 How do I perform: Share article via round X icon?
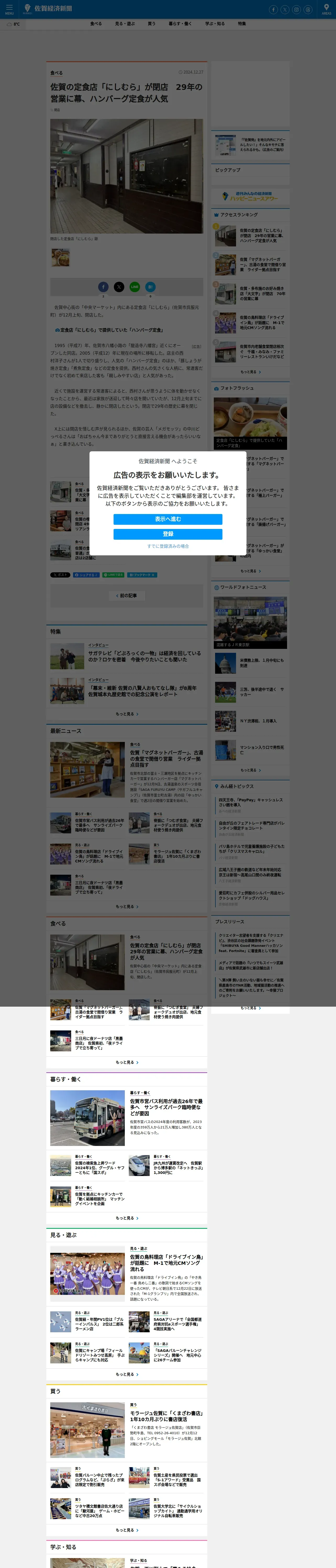[x=119, y=287]
